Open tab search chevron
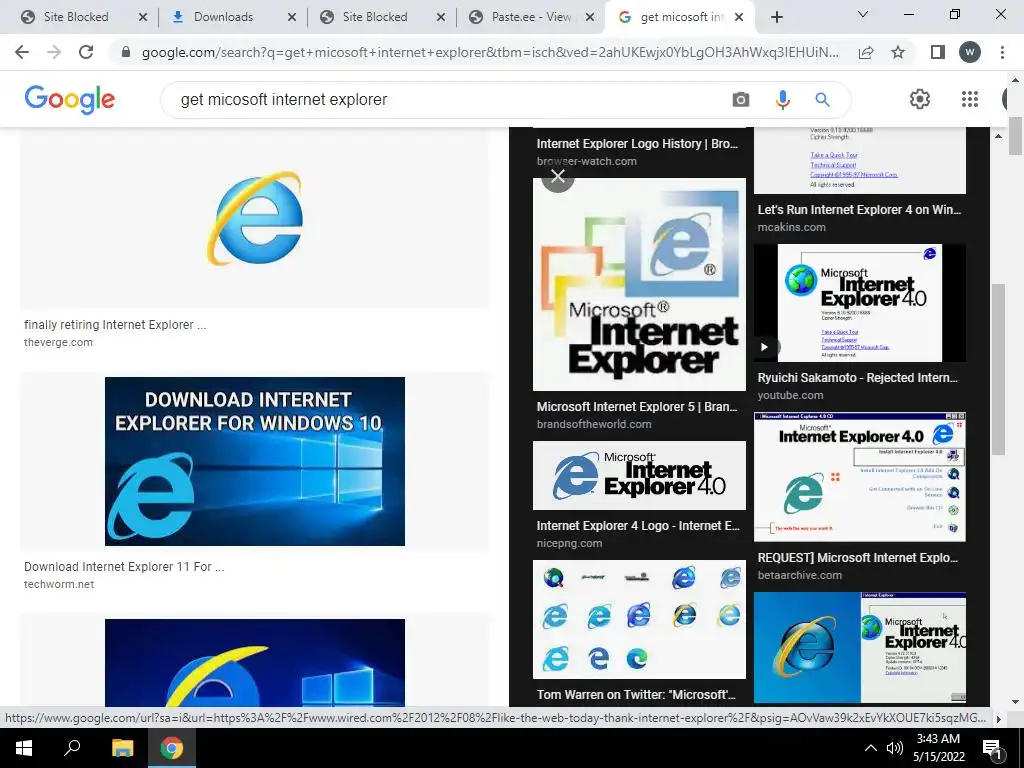This screenshot has height=768, width=1024. (x=863, y=14)
